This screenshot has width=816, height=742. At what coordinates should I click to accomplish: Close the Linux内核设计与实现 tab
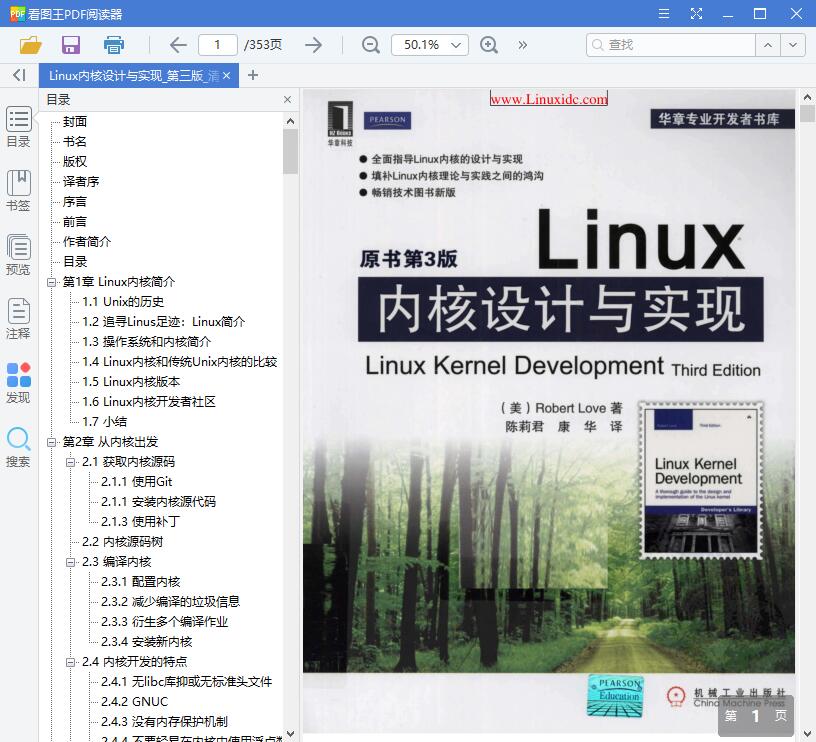click(226, 75)
